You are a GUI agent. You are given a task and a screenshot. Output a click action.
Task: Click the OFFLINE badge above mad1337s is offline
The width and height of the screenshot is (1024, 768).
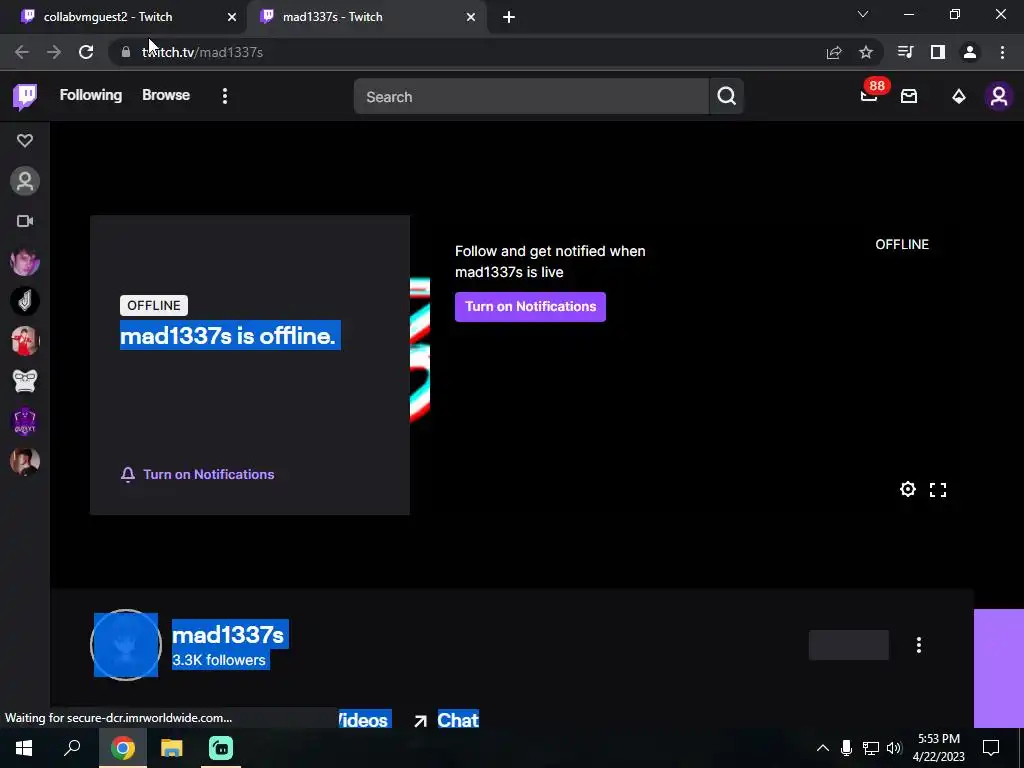pyautogui.click(x=153, y=306)
